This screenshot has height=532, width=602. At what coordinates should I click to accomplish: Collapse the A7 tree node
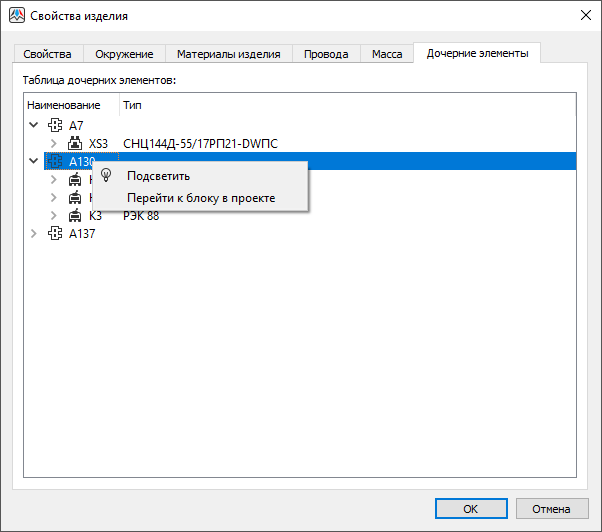click(x=34, y=125)
